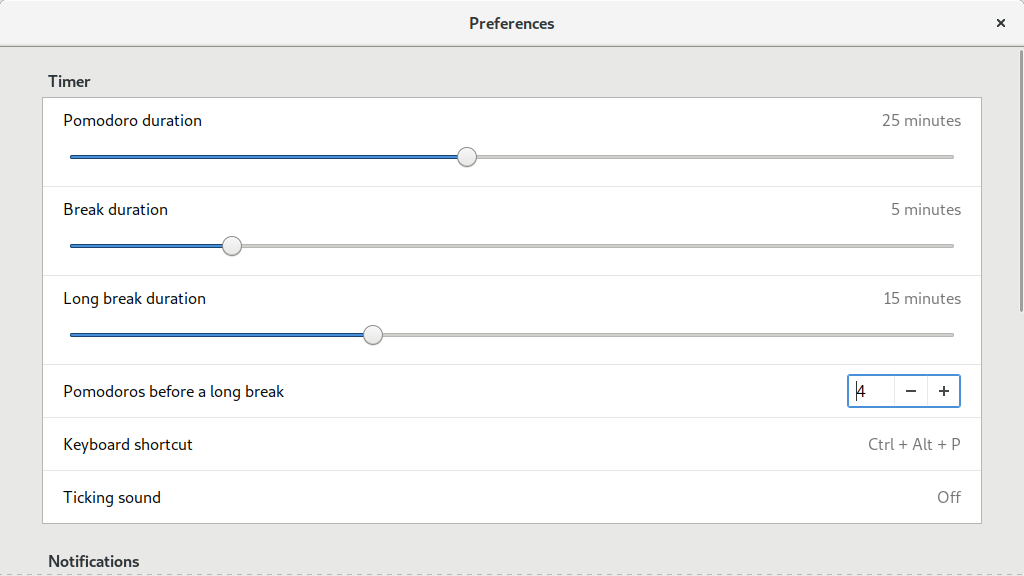The width and height of the screenshot is (1024, 576).
Task: Grab the Break duration slider knob
Action: pos(232,246)
